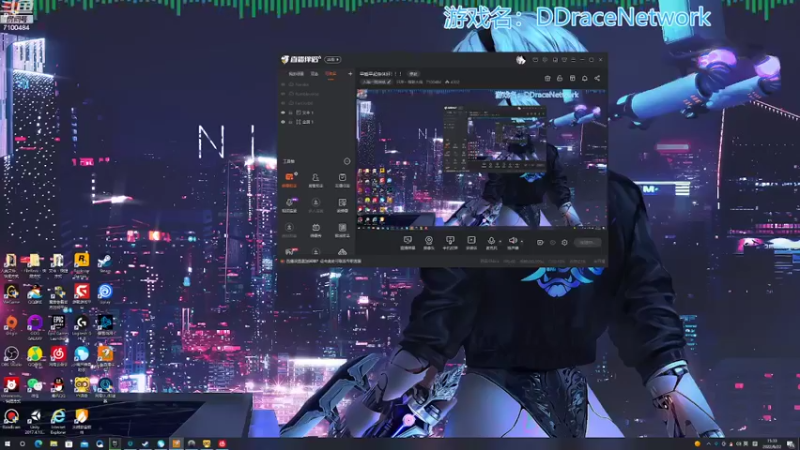Open the GOG Galaxy desktop shortcut
The width and height of the screenshot is (800, 450).
[35, 328]
